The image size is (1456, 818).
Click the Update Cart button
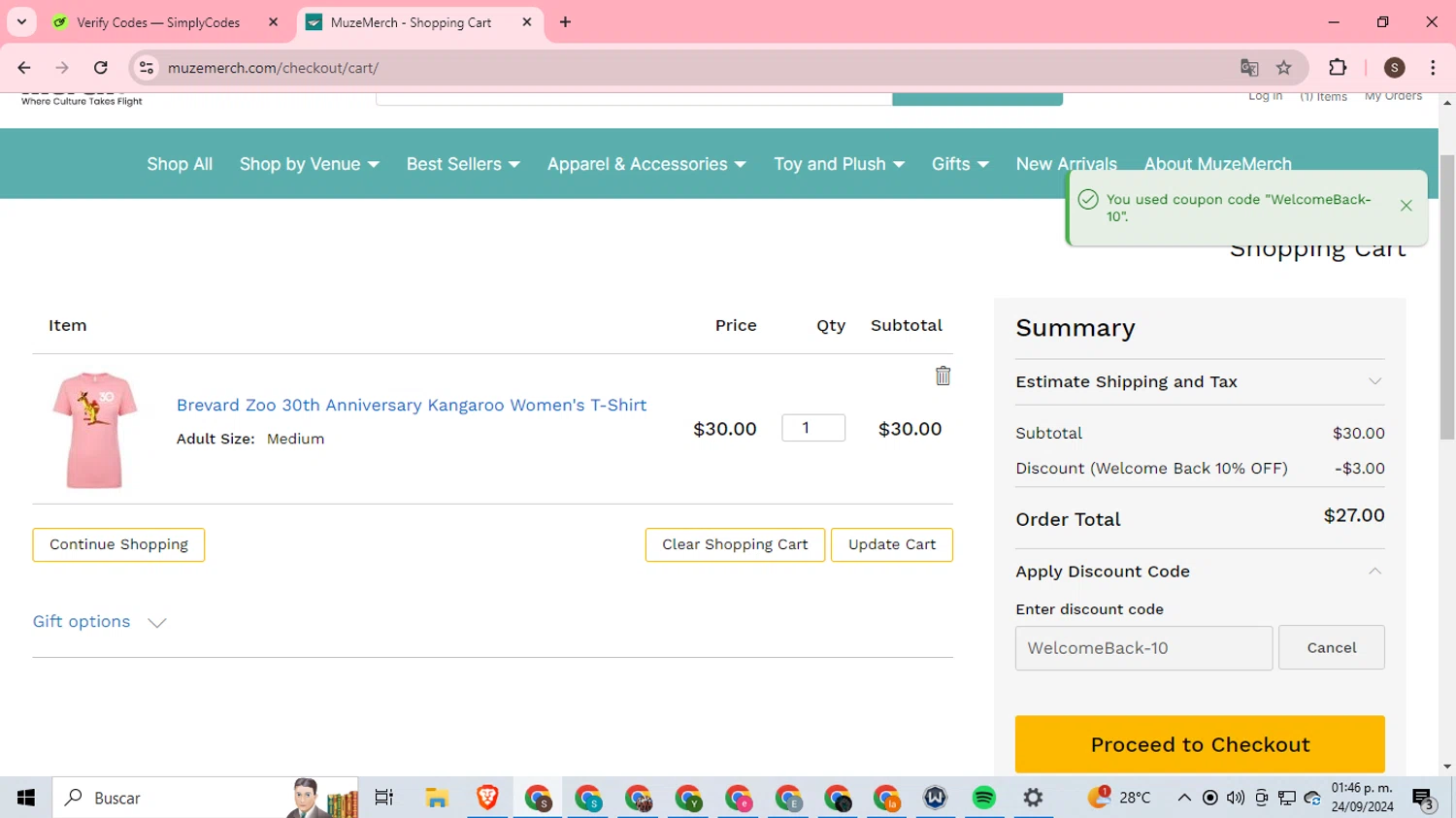892,544
